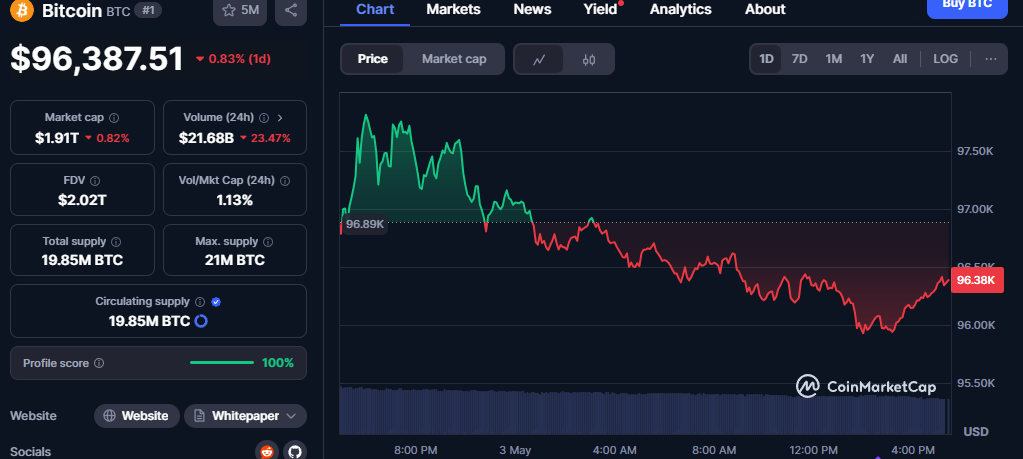Click Circulating supply info icon
The height and width of the screenshot is (459, 1023).
point(200,302)
